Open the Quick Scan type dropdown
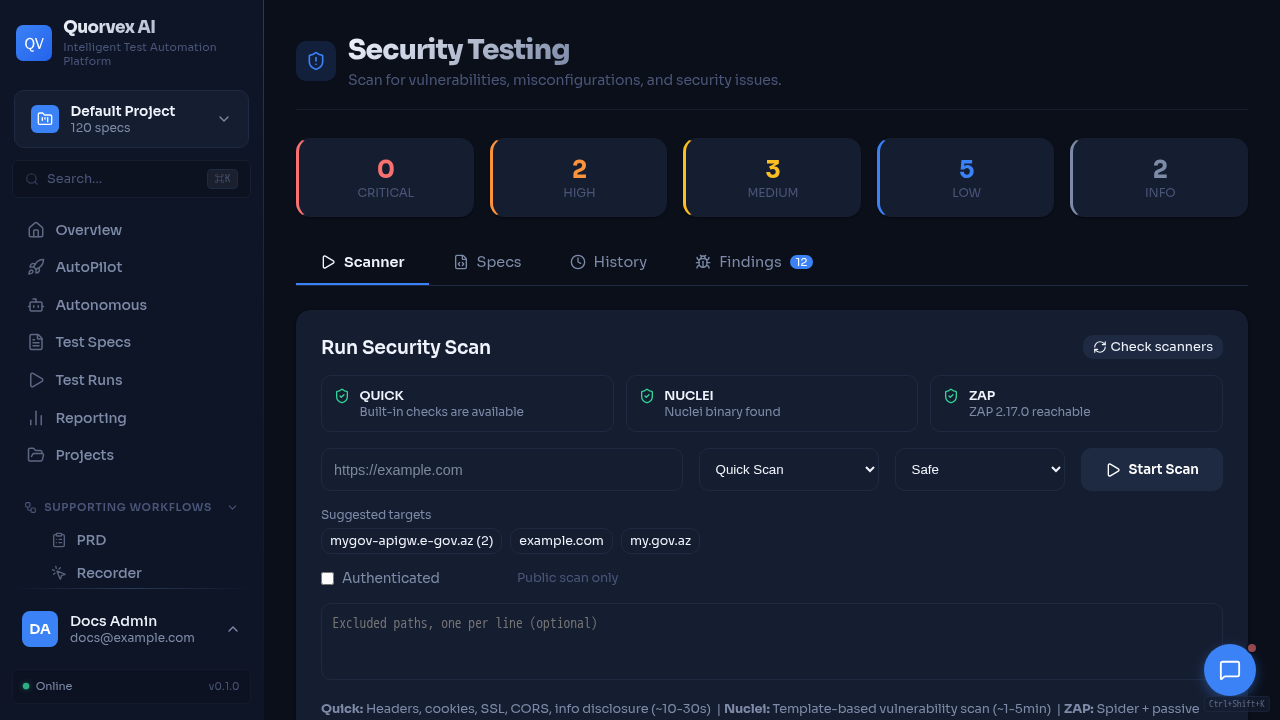1280x720 pixels. (x=789, y=470)
